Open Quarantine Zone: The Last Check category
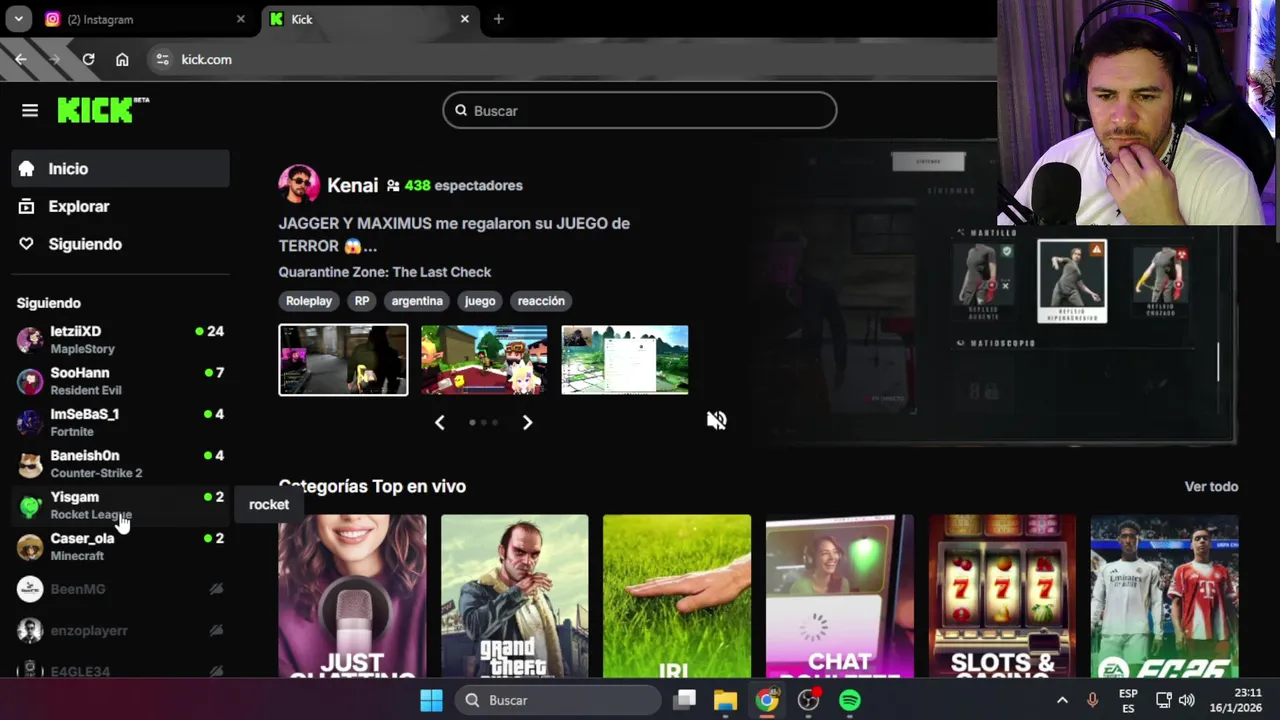 tap(385, 272)
